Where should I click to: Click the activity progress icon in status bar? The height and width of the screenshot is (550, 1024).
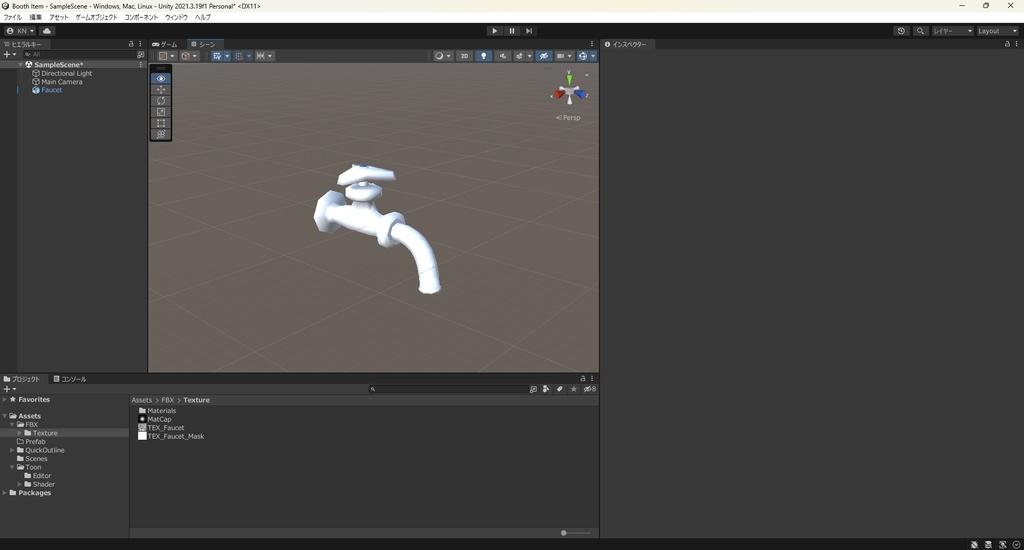click(x=1016, y=544)
